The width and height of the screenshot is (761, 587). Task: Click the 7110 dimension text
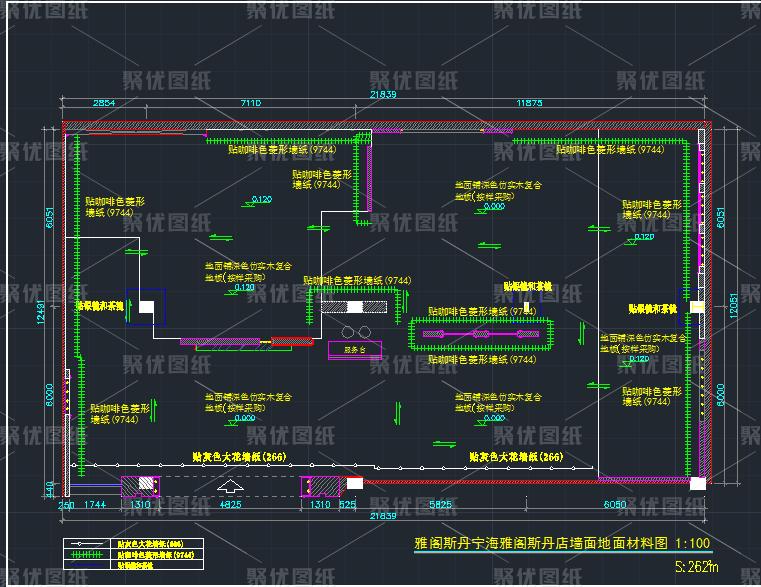point(250,102)
